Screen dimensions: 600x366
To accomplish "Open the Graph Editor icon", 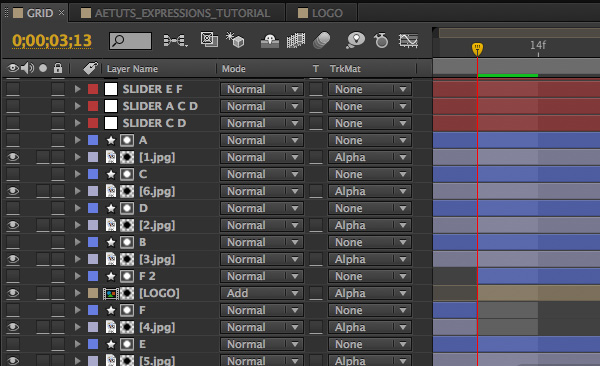I will (x=408, y=41).
